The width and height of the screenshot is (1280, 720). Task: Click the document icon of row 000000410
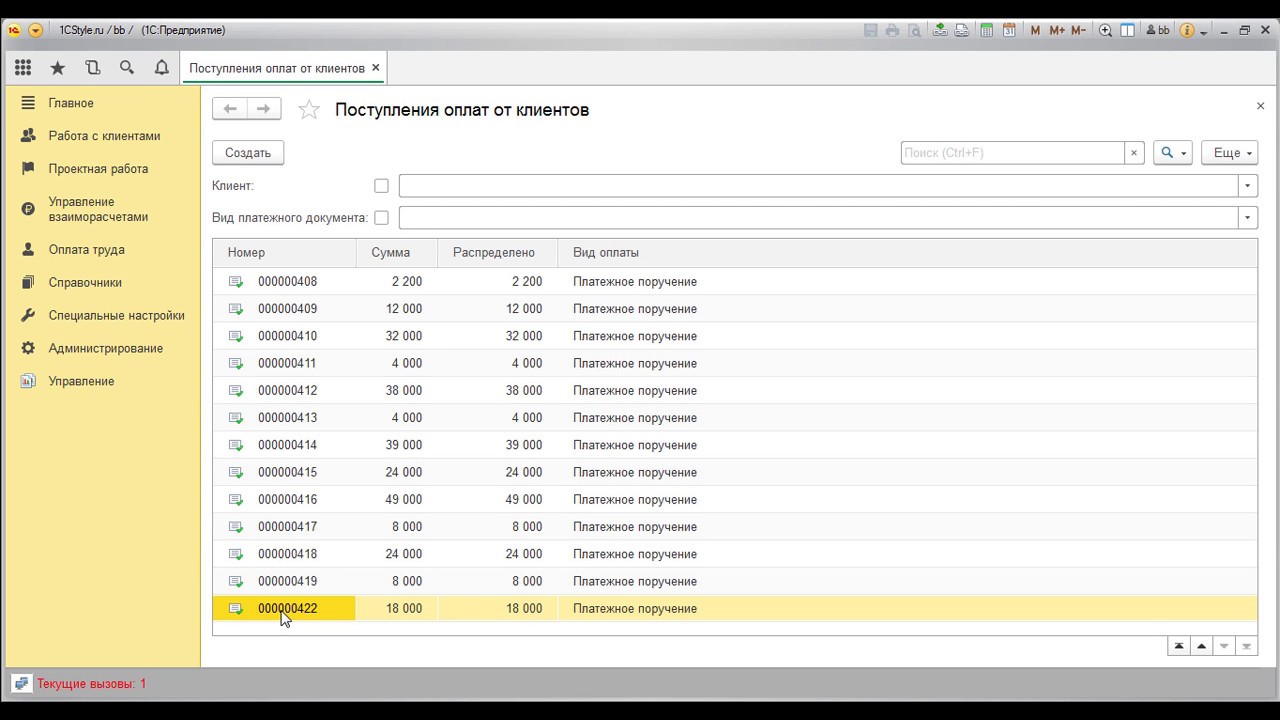point(236,336)
